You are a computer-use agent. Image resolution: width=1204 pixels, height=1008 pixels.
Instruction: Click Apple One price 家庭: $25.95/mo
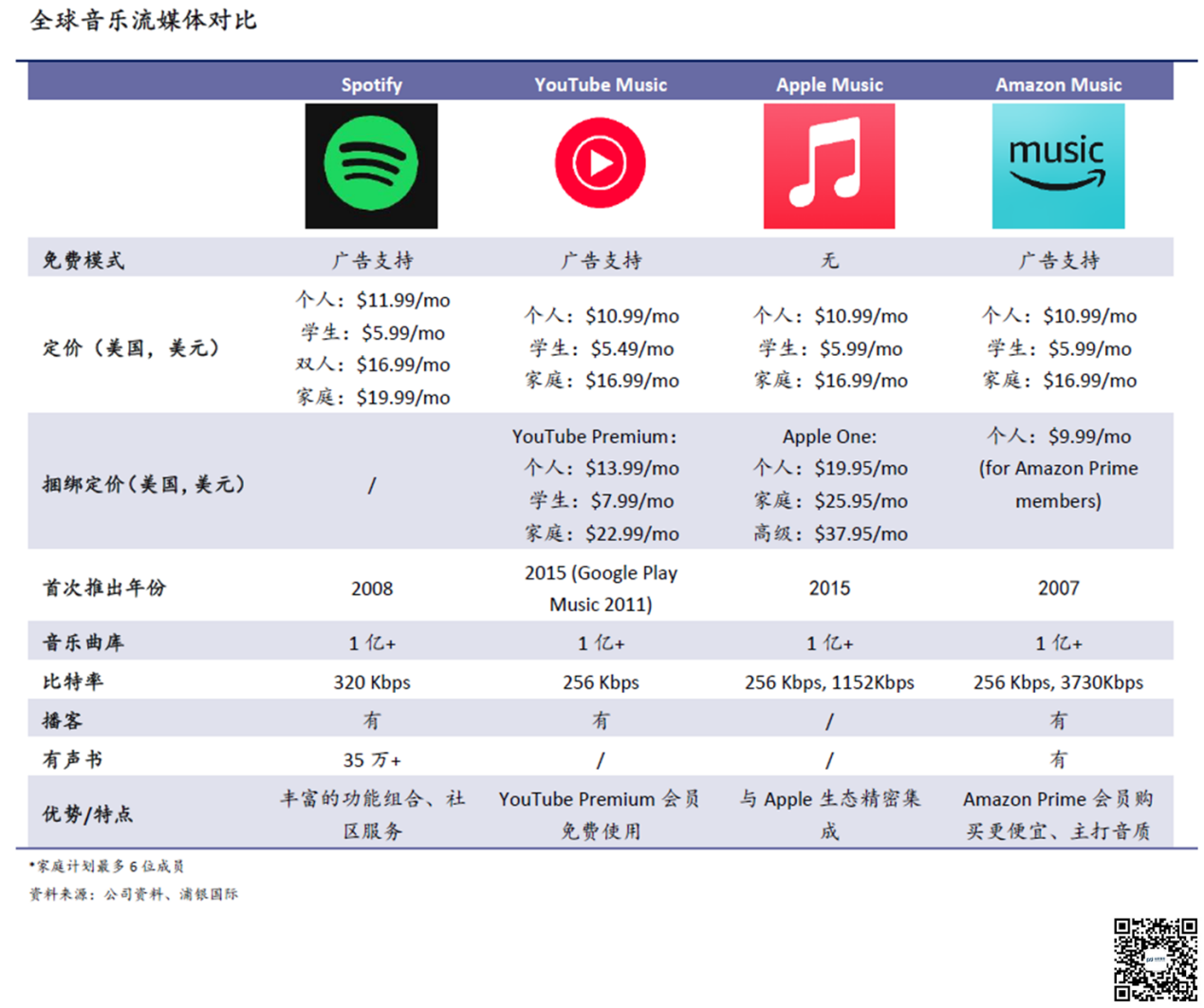pos(830,500)
